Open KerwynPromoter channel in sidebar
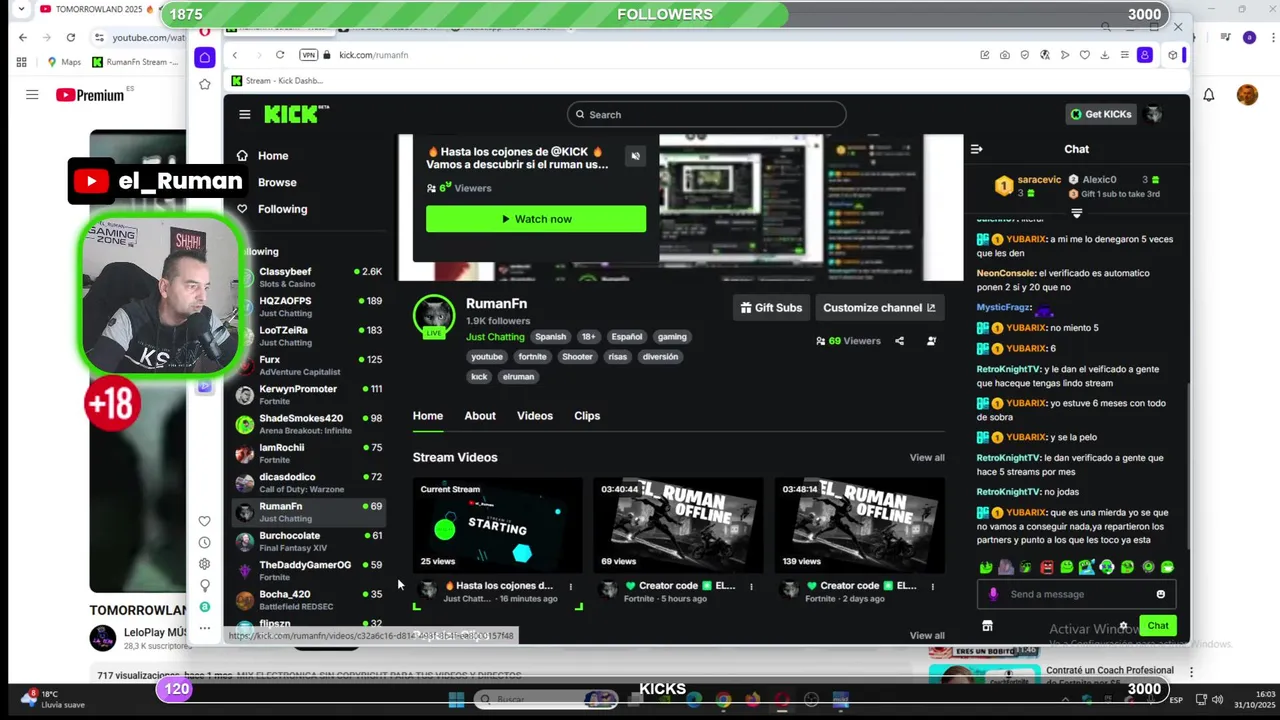Image resolution: width=1280 pixels, height=720 pixels. (309, 394)
